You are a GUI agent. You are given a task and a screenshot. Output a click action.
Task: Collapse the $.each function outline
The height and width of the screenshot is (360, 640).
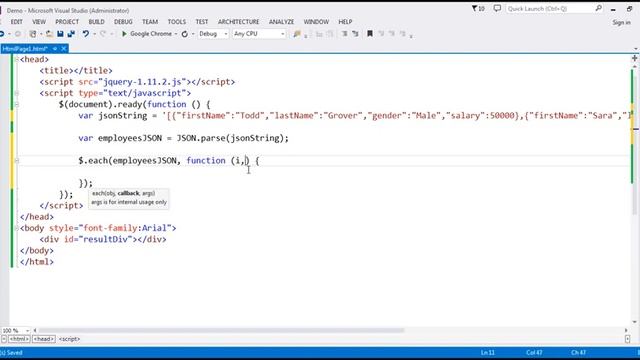(17, 161)
